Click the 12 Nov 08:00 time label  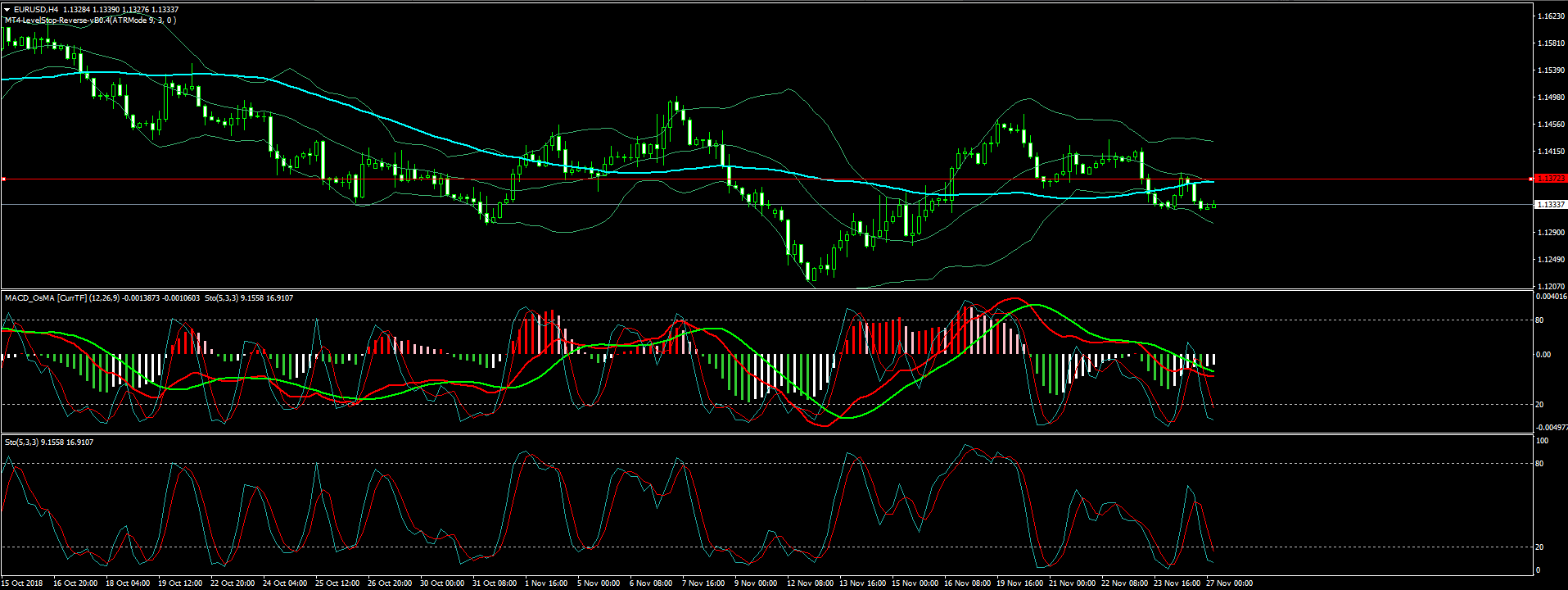[x=811, y=583]
